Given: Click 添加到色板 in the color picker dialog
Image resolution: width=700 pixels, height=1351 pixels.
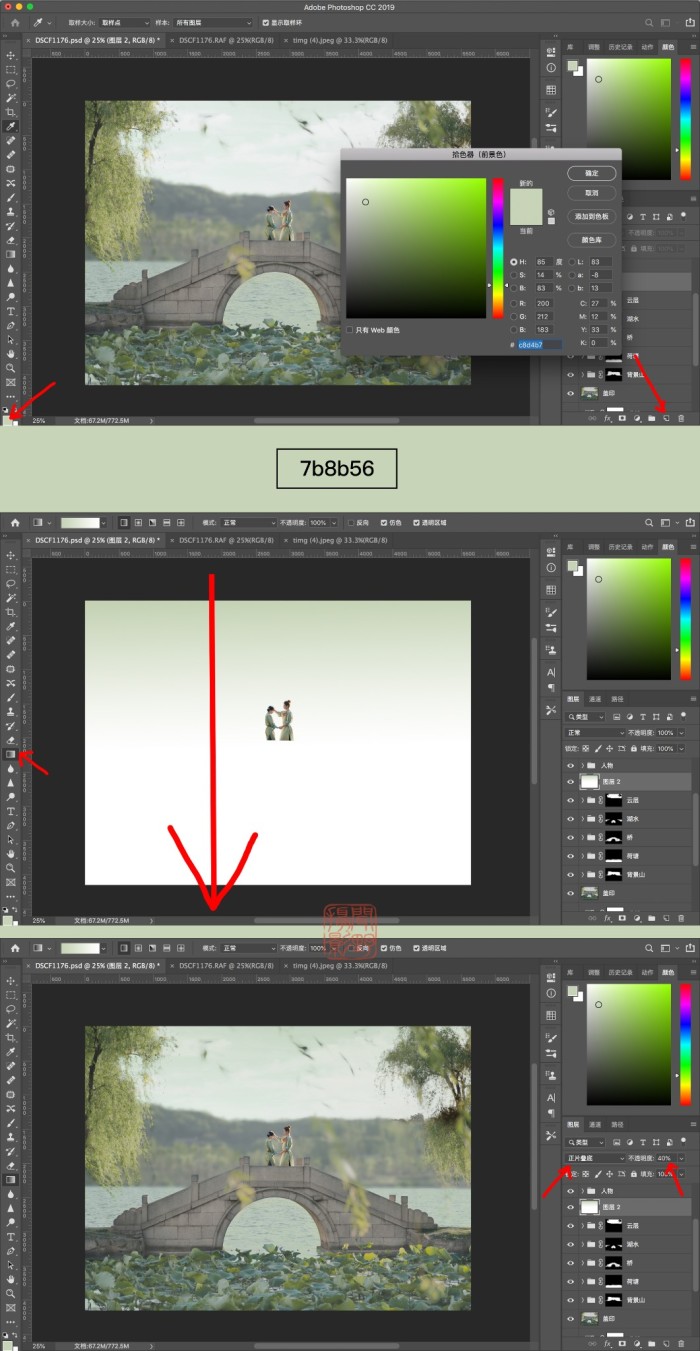Looking at the screenshot, I should (591, 216).
